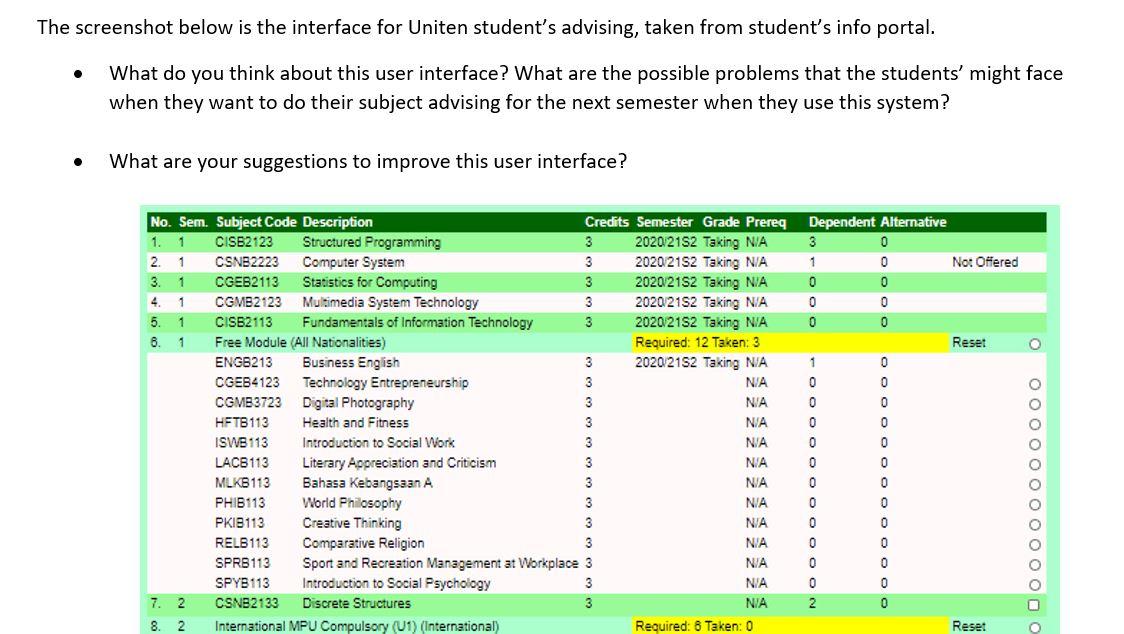Tick the Discrete Structures checkbox
Image resolution: width=1124 pixels, height=634 pixels.
point(1034,605)
